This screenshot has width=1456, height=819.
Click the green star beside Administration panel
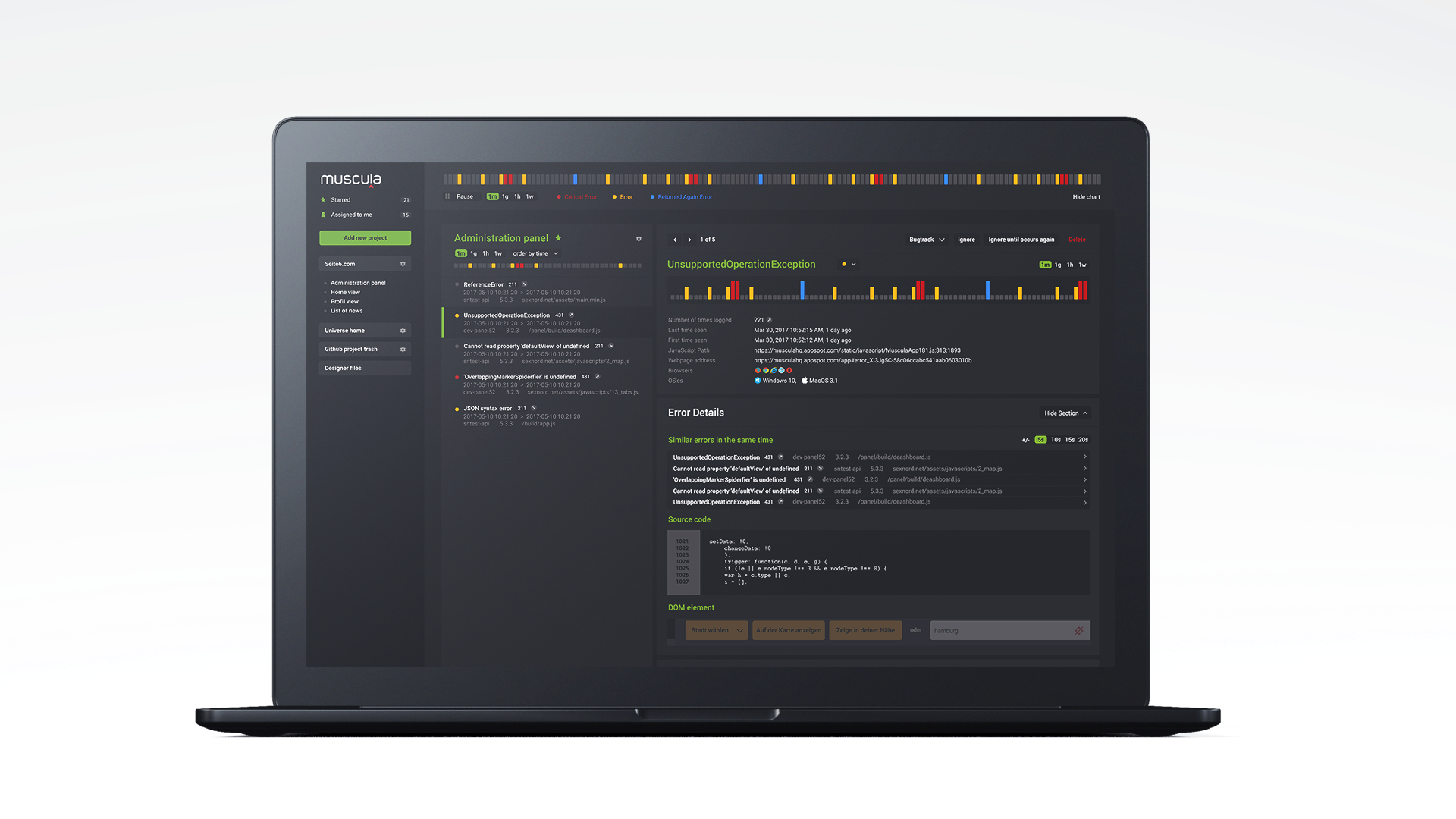coord(558,238)
